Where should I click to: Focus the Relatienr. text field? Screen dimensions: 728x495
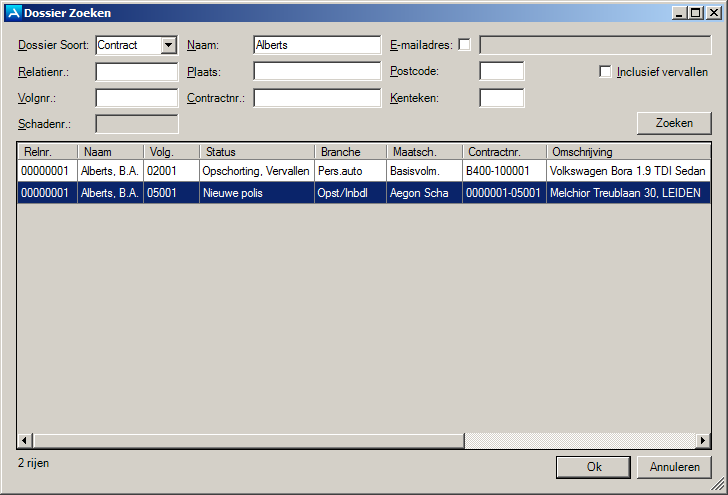coord(136,72)
